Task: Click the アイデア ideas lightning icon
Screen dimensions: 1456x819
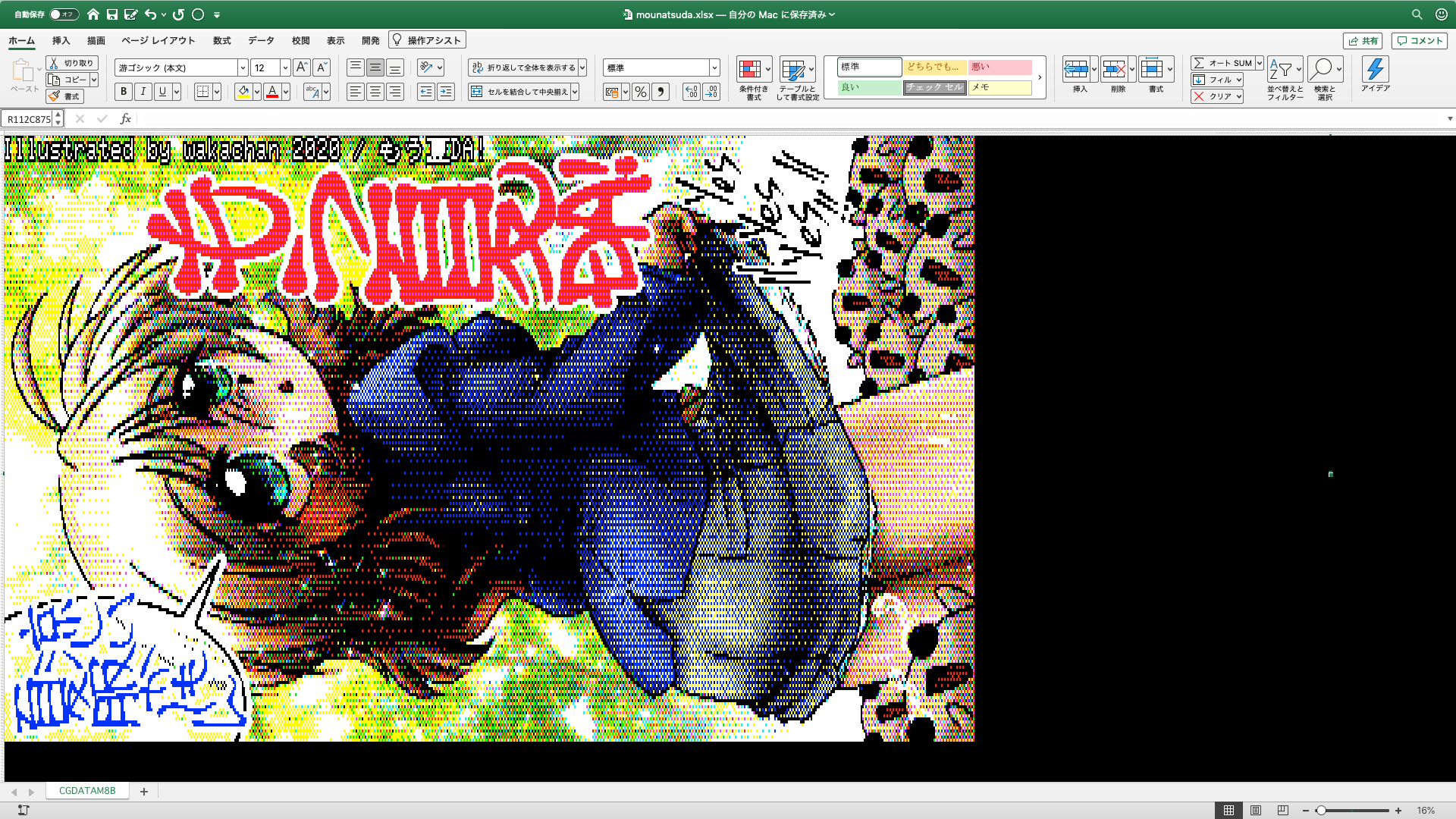Action: [1375, 69]
